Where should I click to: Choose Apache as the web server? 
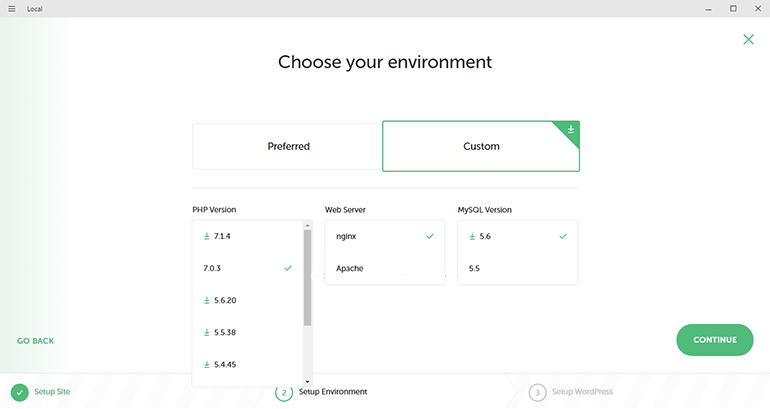coord(385,268)
